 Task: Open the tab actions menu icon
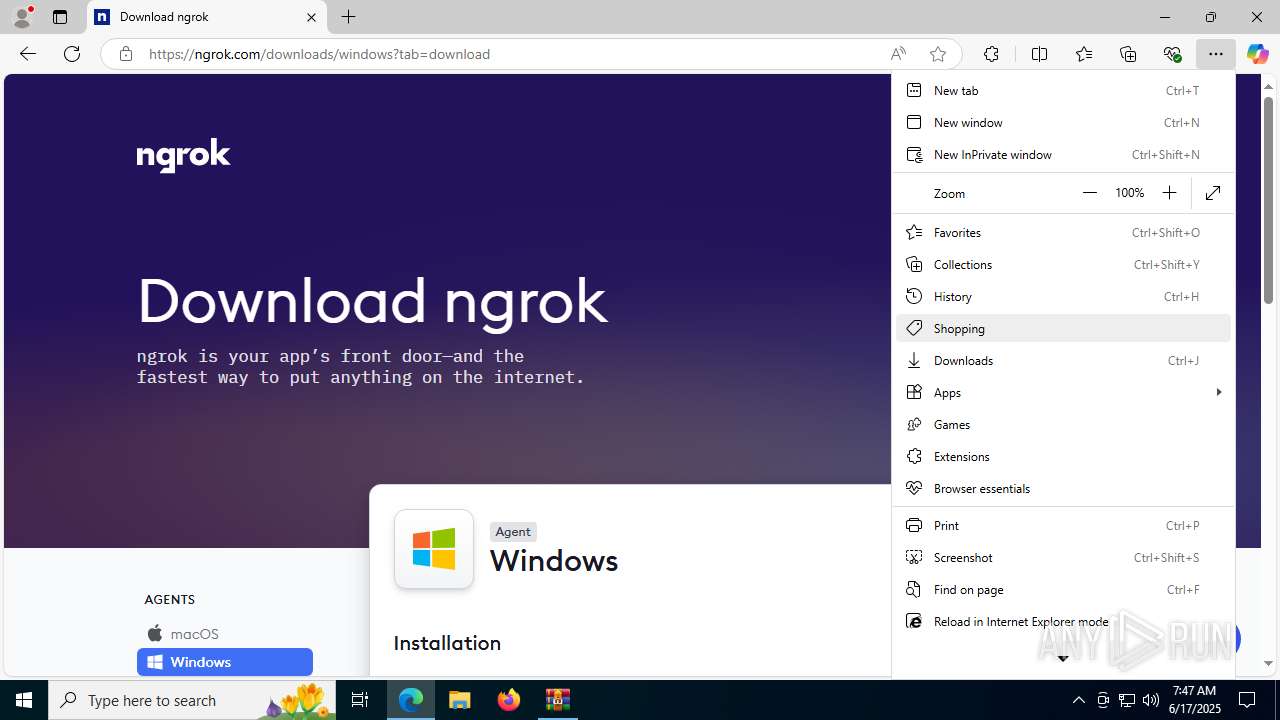(60, 17)
